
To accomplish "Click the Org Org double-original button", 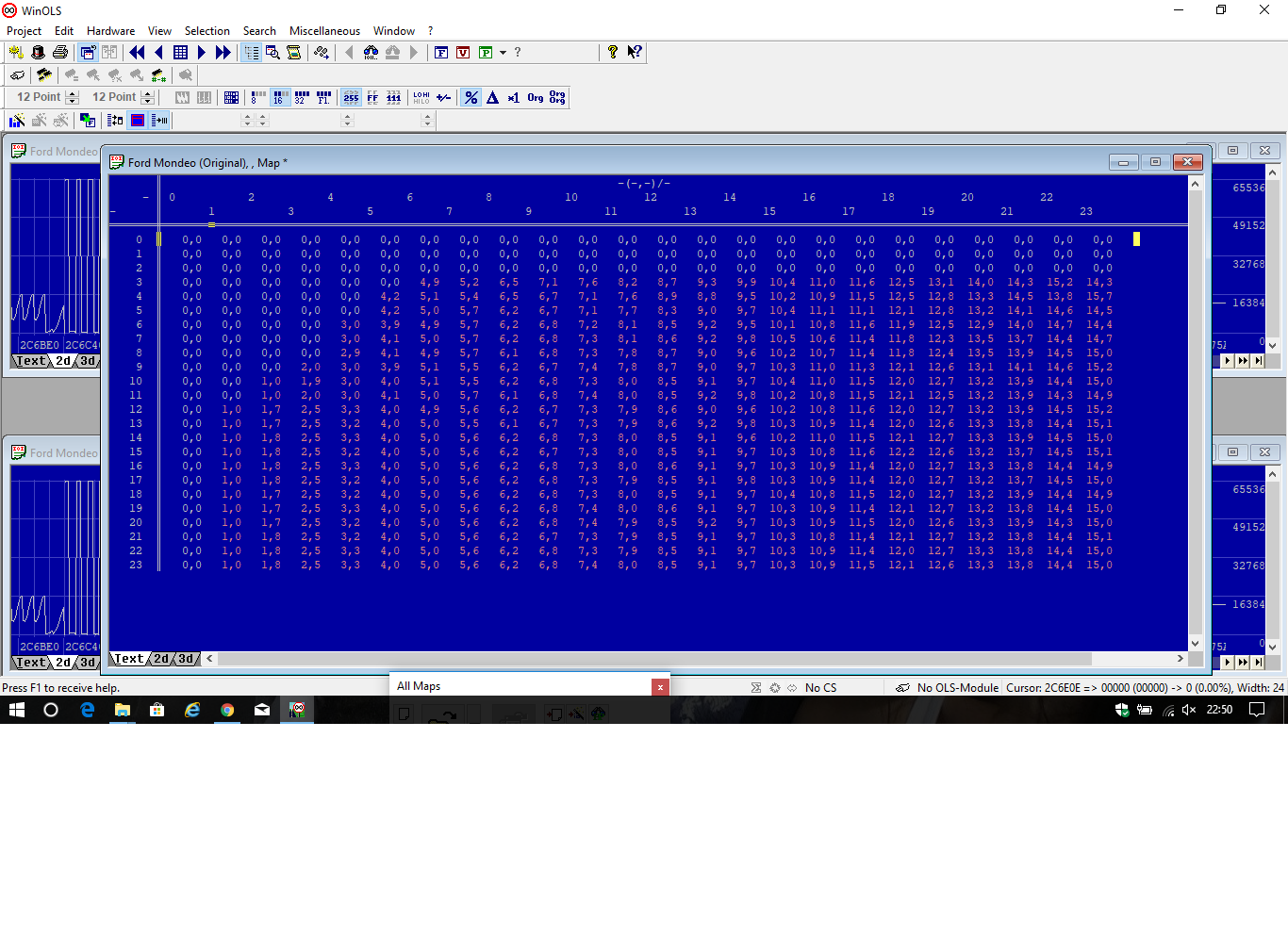I will tap(557, 97).
